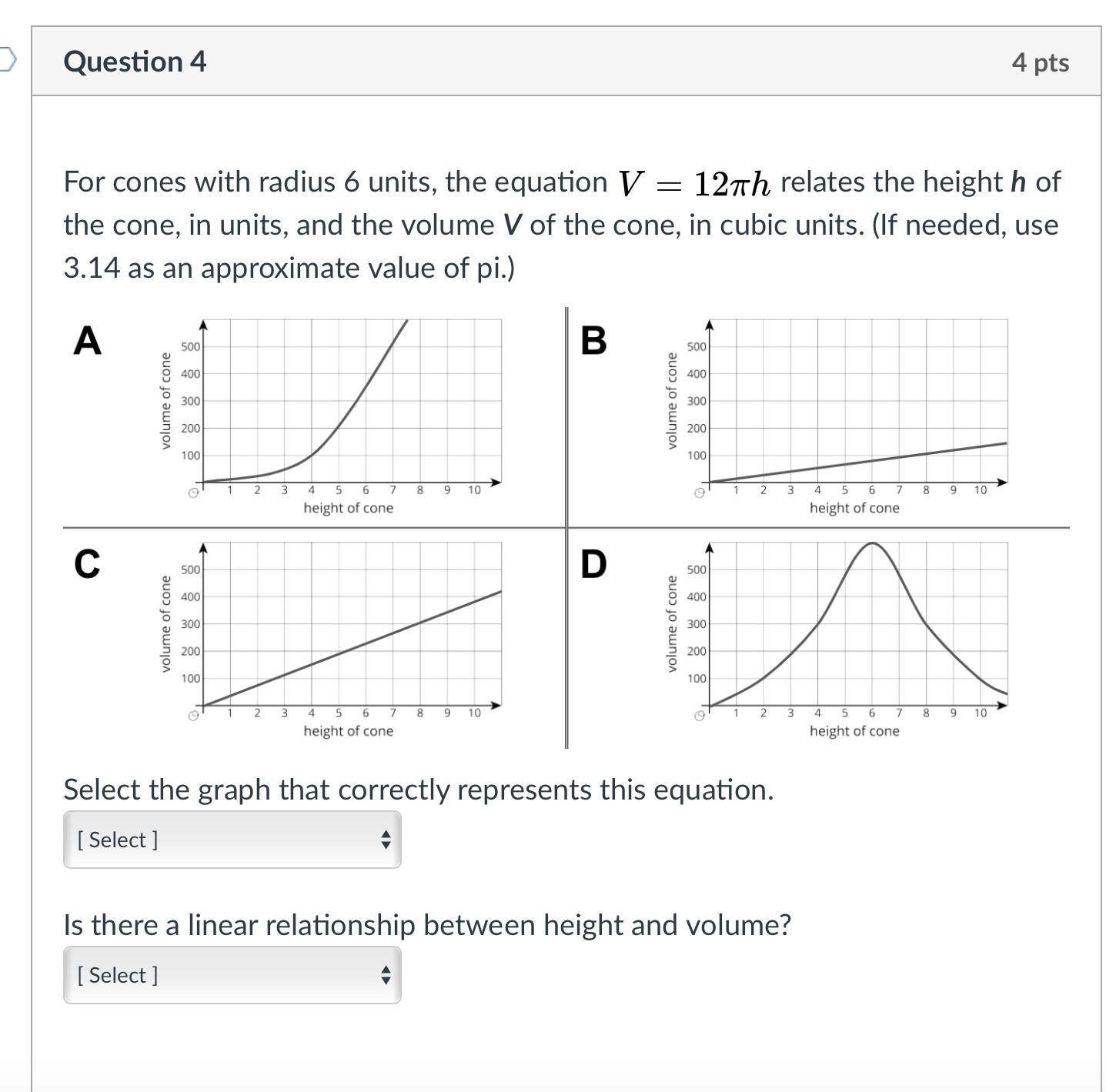Click the "Select the graph" prompt text
The image size is (1106, 1092).
pyautogui.click(x=418, y=790)
